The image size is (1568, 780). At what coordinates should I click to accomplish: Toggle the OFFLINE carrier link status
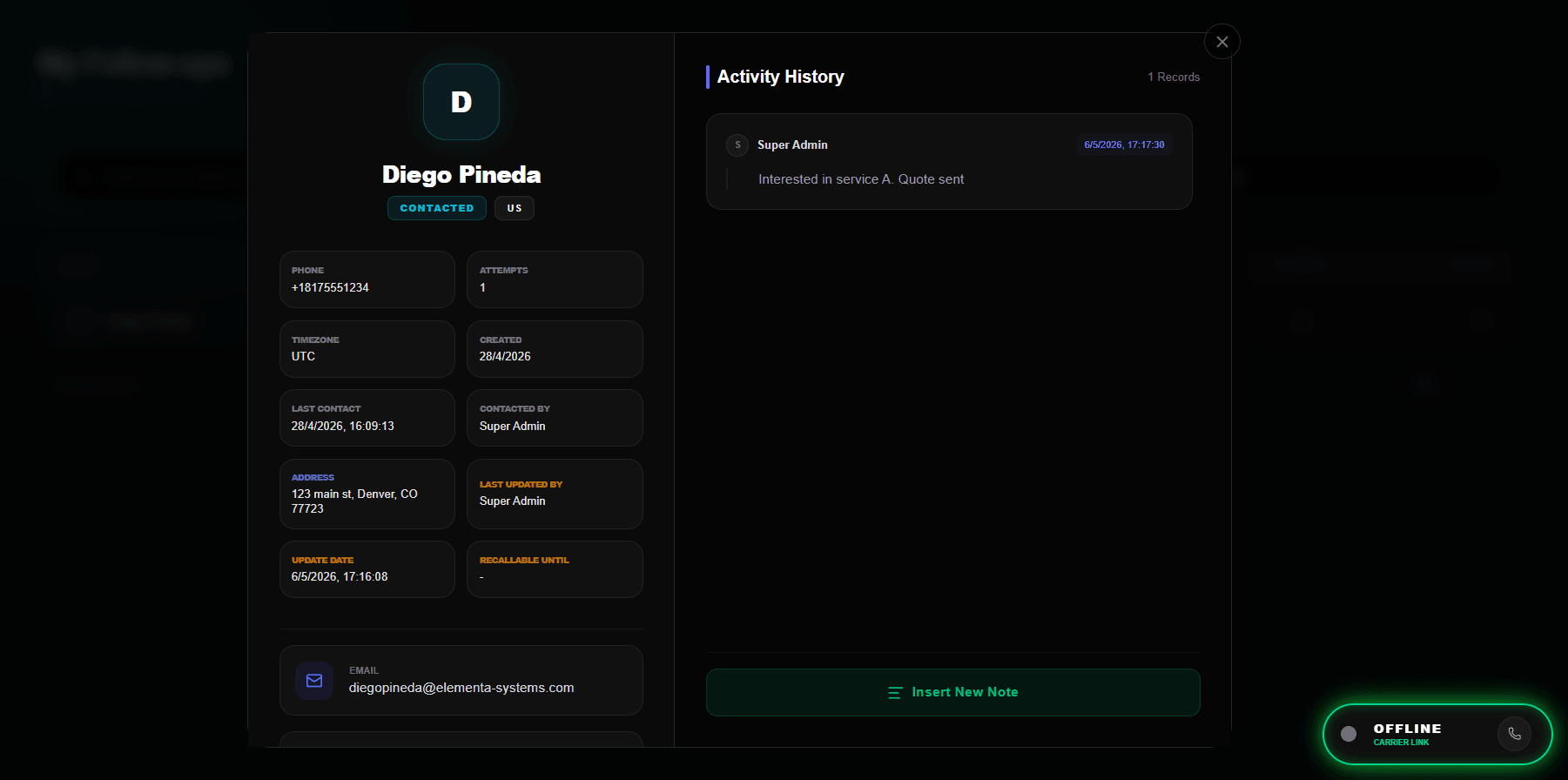pyautogui.click(x=1437, y=734)
